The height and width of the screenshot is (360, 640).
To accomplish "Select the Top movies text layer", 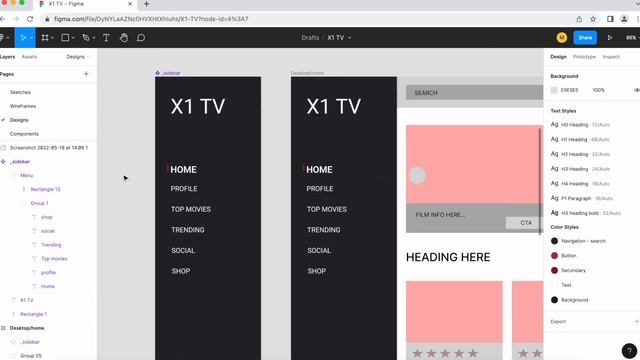I will [54, 259].
